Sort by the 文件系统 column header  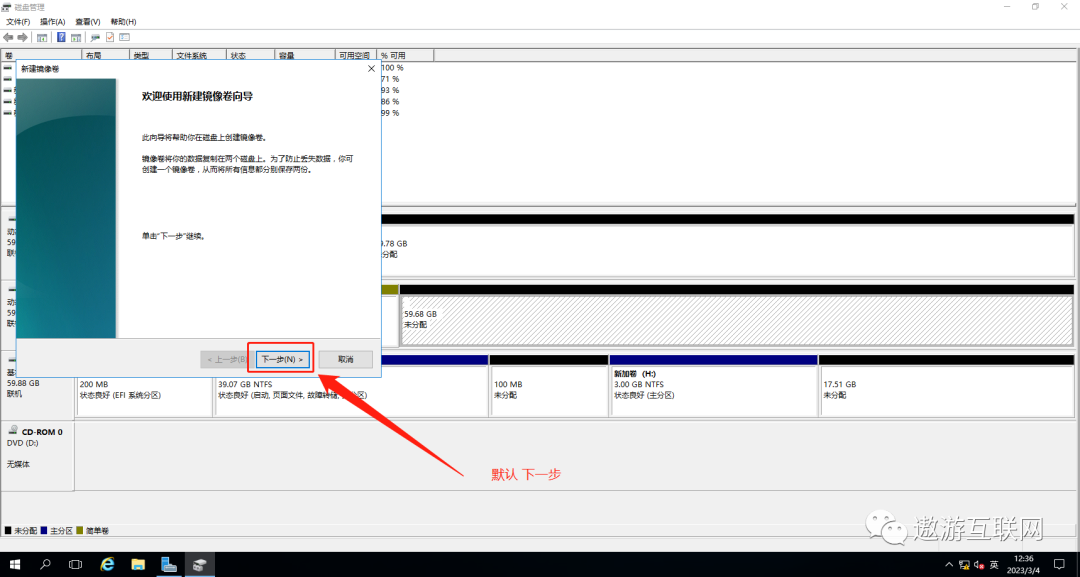199,55
